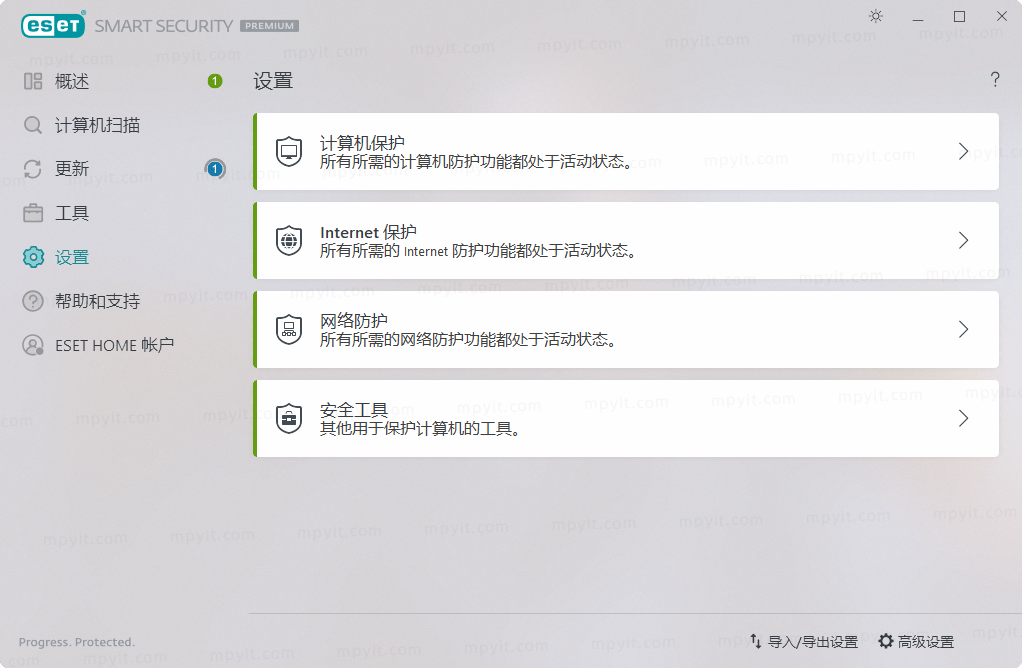The width and height of the screenshot is (1022, 668).
Task: Open the 计算机保护 title link
Action: pyautogui.click(x=362, y=143)
